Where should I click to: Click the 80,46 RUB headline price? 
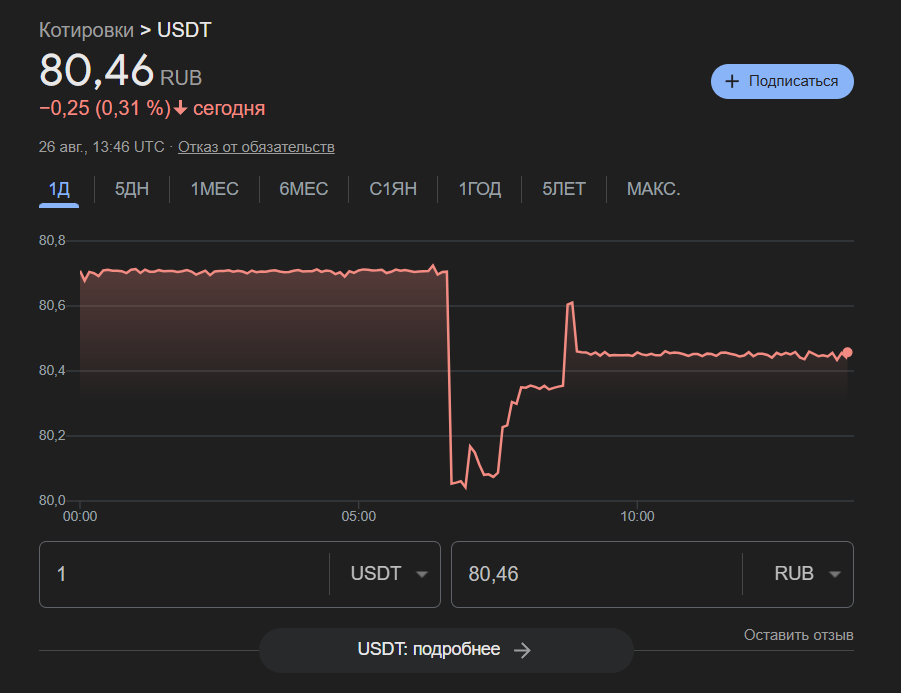click(x=121, y=71)
